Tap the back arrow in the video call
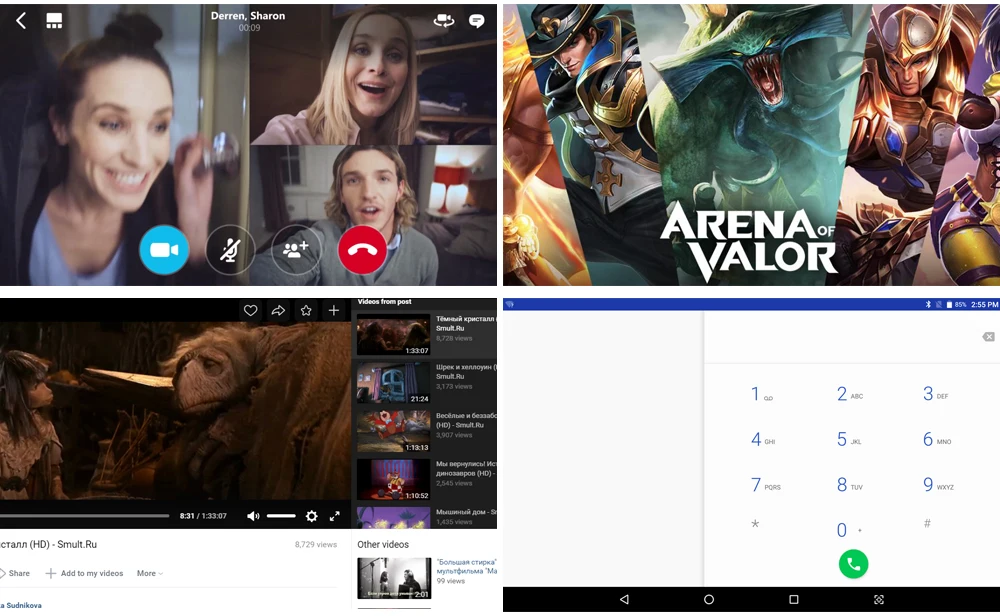Screen dimensions: 1000x616 tap(21, 21)
